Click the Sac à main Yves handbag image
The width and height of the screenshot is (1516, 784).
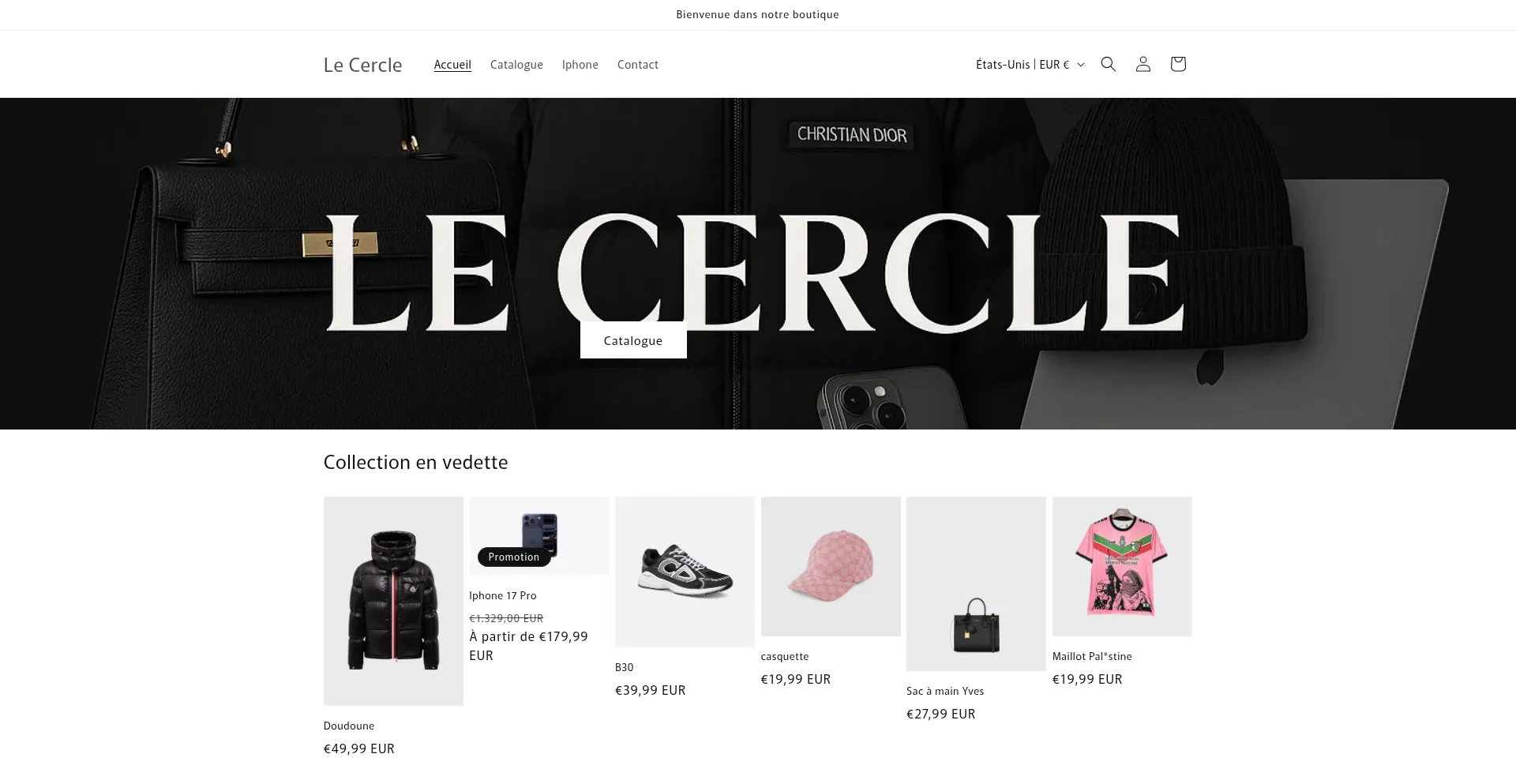click(x=976, y=583)
